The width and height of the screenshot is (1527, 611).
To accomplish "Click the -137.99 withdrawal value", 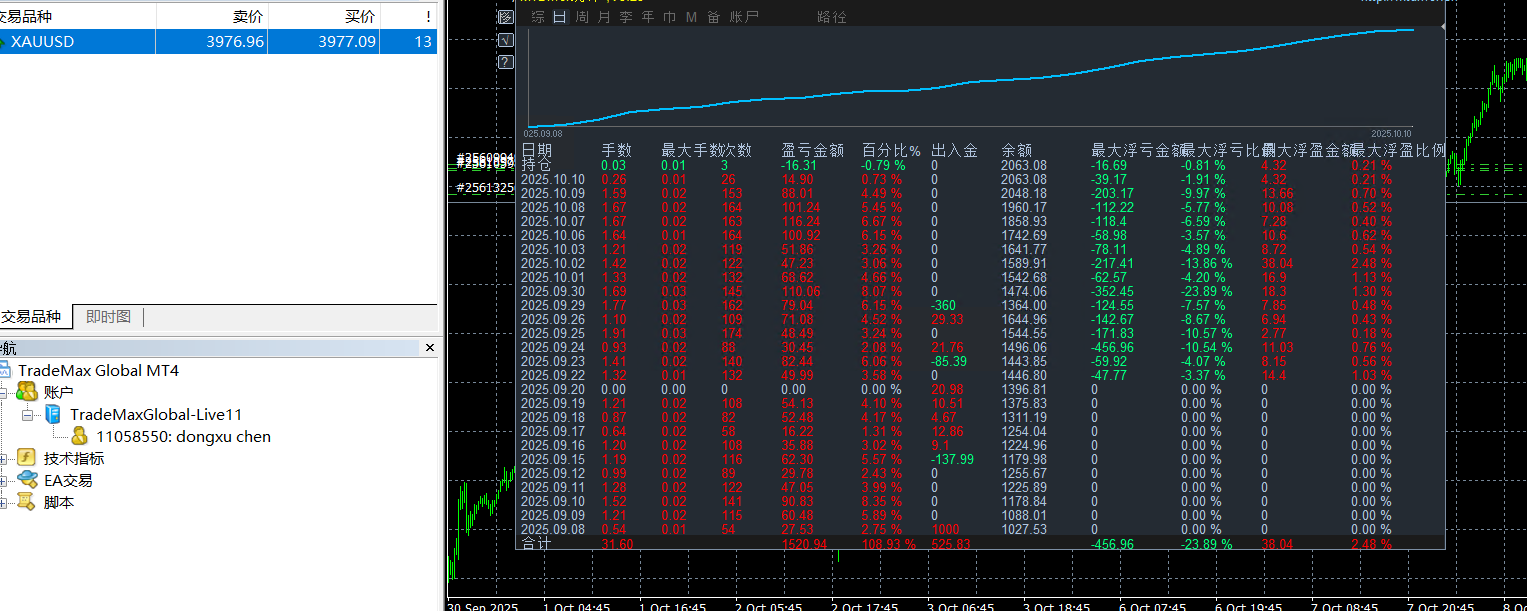I will tap(952, 459).
